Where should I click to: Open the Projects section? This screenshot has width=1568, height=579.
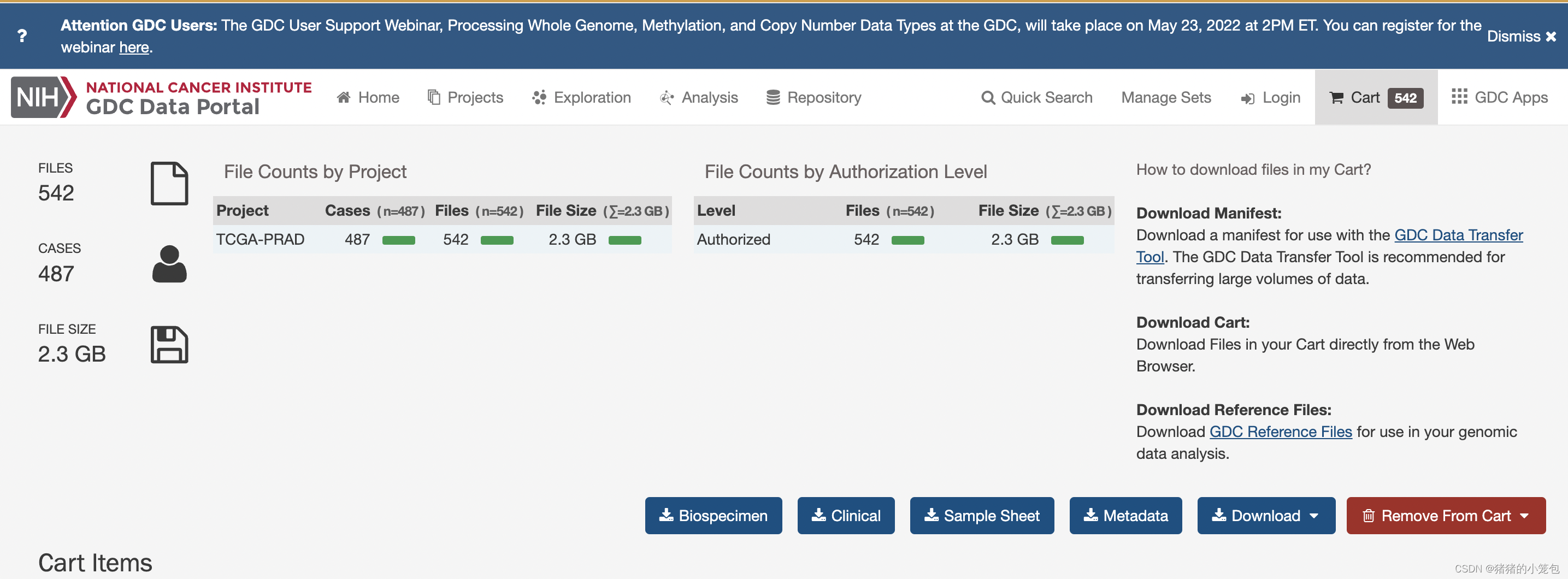[465, 97]
